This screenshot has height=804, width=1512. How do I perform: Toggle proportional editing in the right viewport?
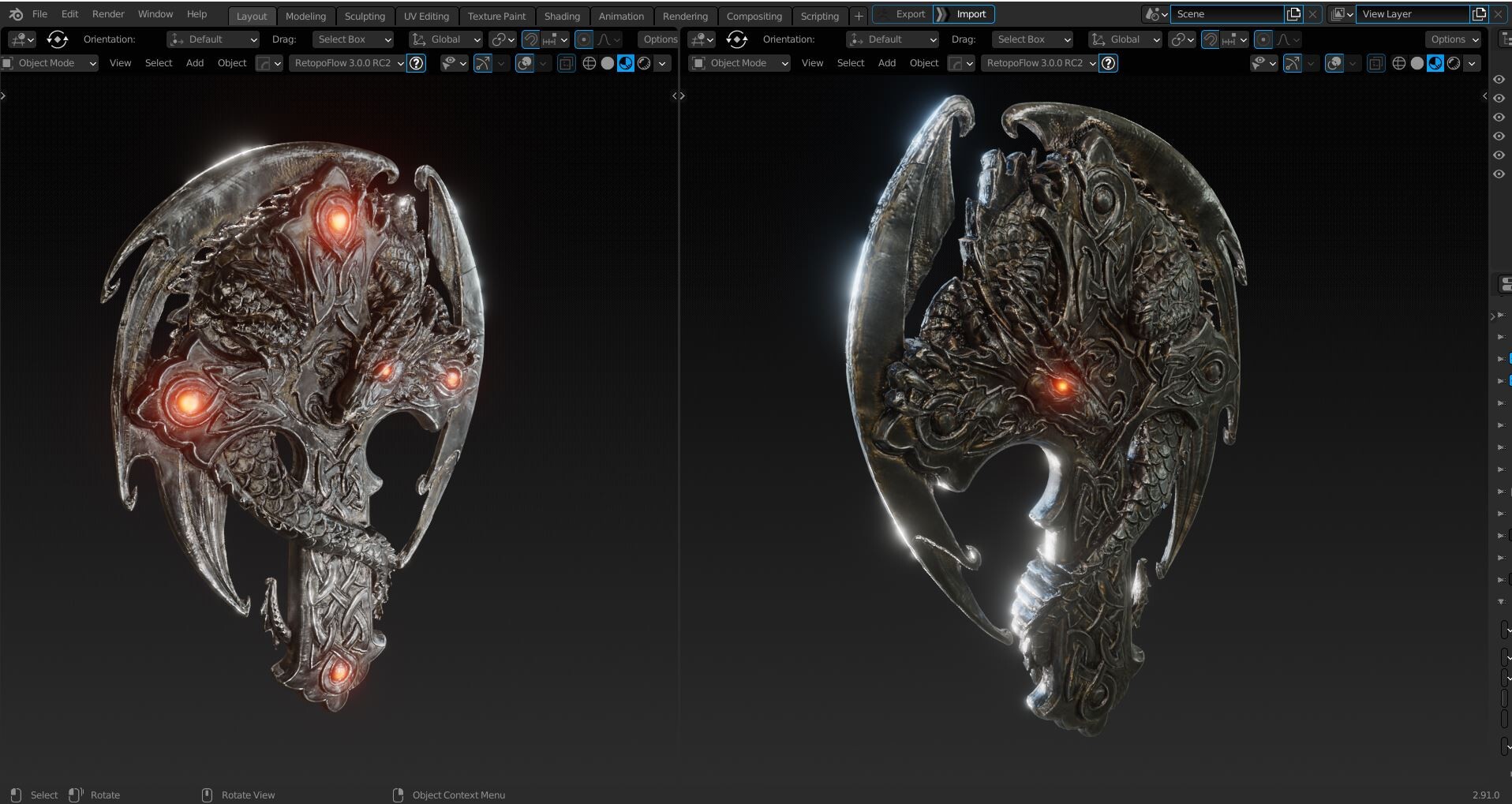(x=1263, y=39)
